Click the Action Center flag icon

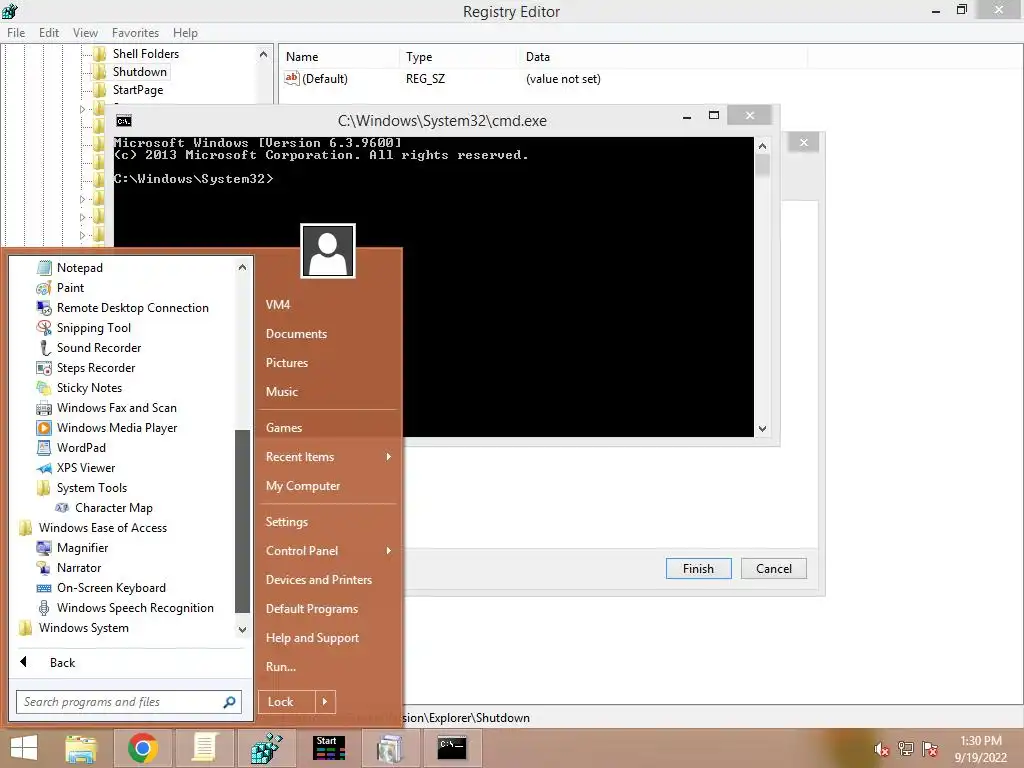pos(930,749)
